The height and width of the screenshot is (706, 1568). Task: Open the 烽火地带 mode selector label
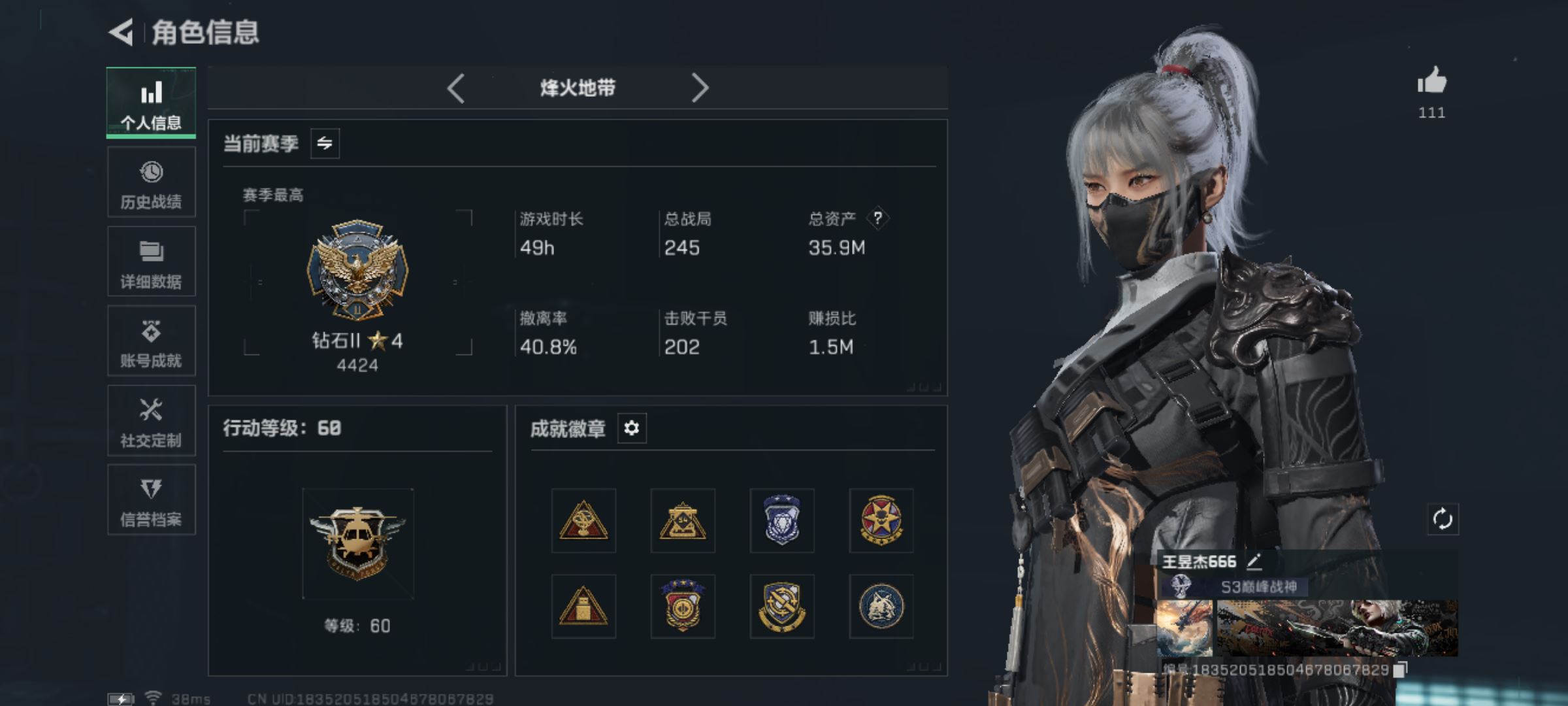[578, 88]
